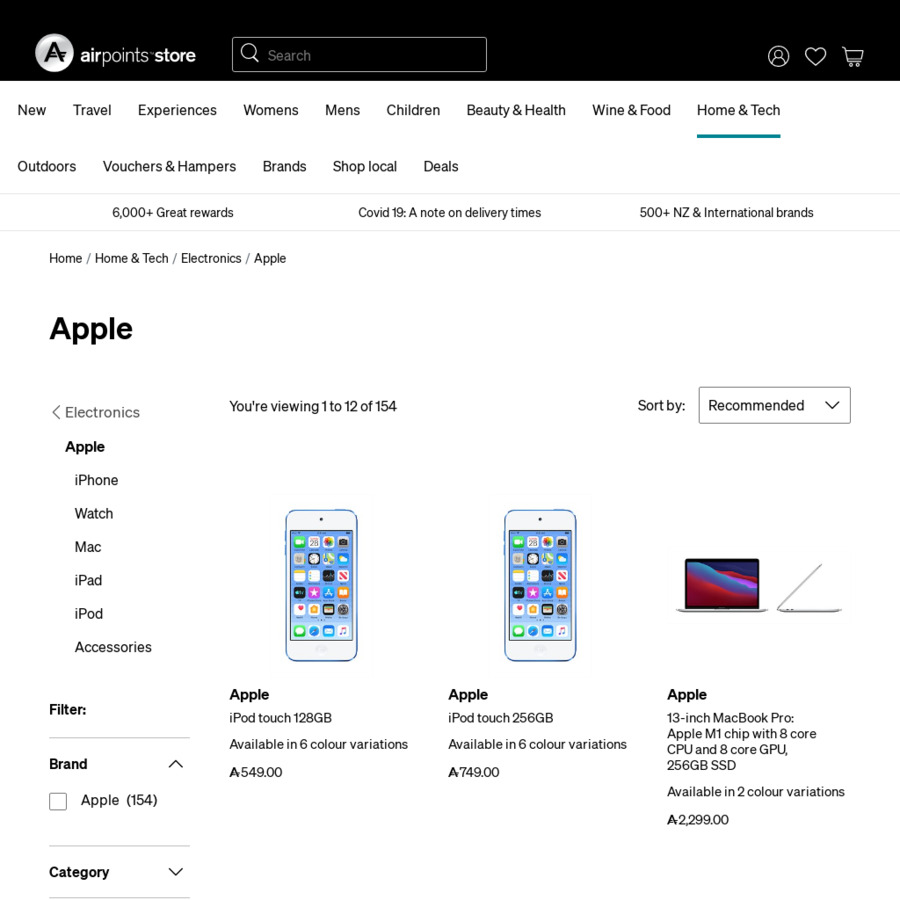The image size is (900, 900).
Task: Expand the Category filter section
Action: [175, 871]
